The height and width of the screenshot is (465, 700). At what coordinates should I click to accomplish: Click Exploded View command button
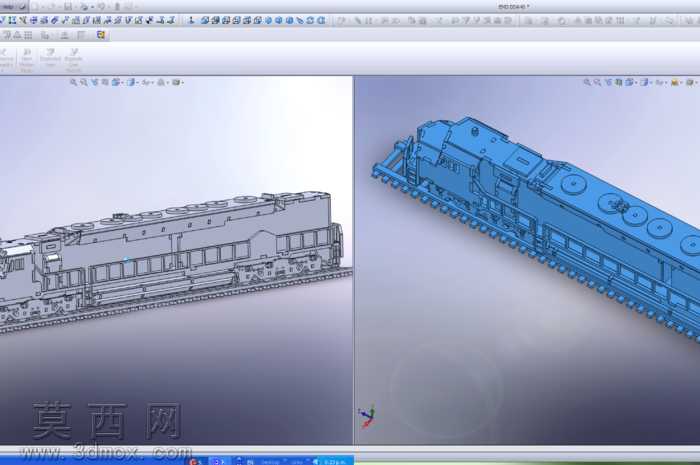[50, 58]
